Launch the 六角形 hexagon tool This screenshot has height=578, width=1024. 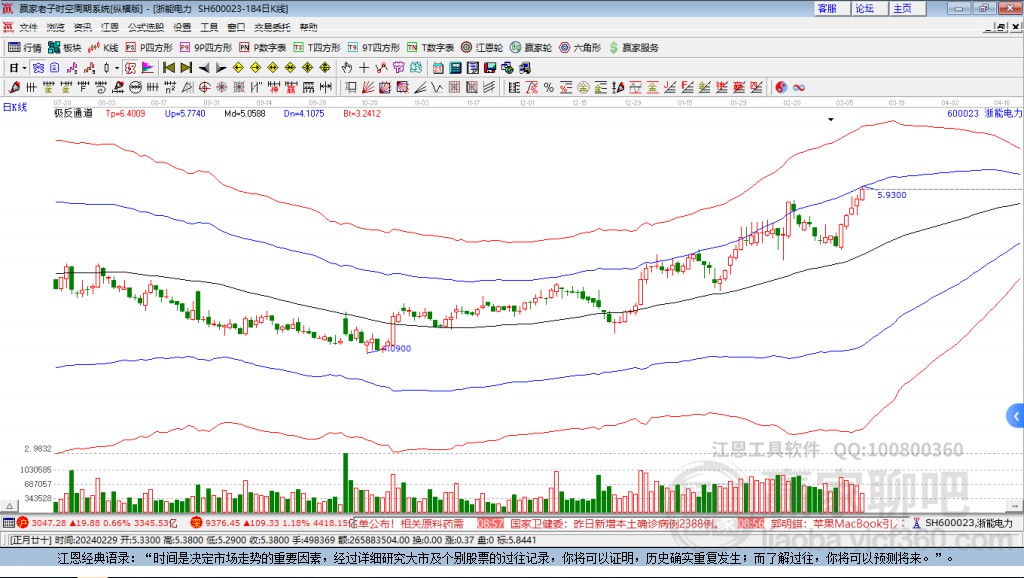tap(579, 47)
